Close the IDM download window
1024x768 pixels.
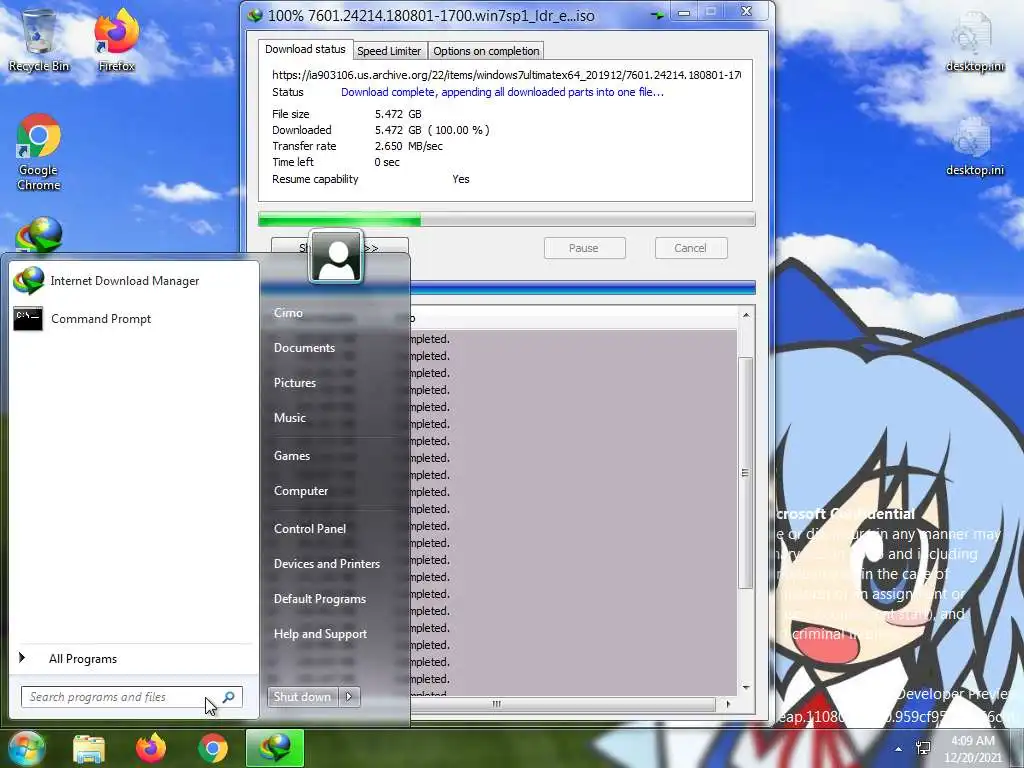tap(746, 12)
